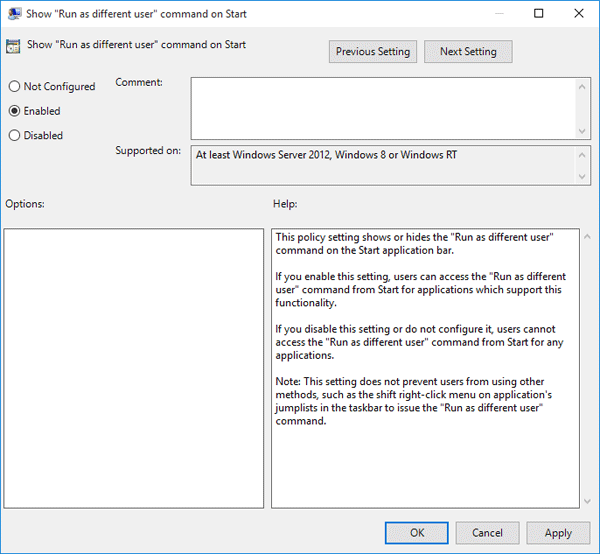Select the Not Configured option
600x554 pixels.
[x=14, y=87]
